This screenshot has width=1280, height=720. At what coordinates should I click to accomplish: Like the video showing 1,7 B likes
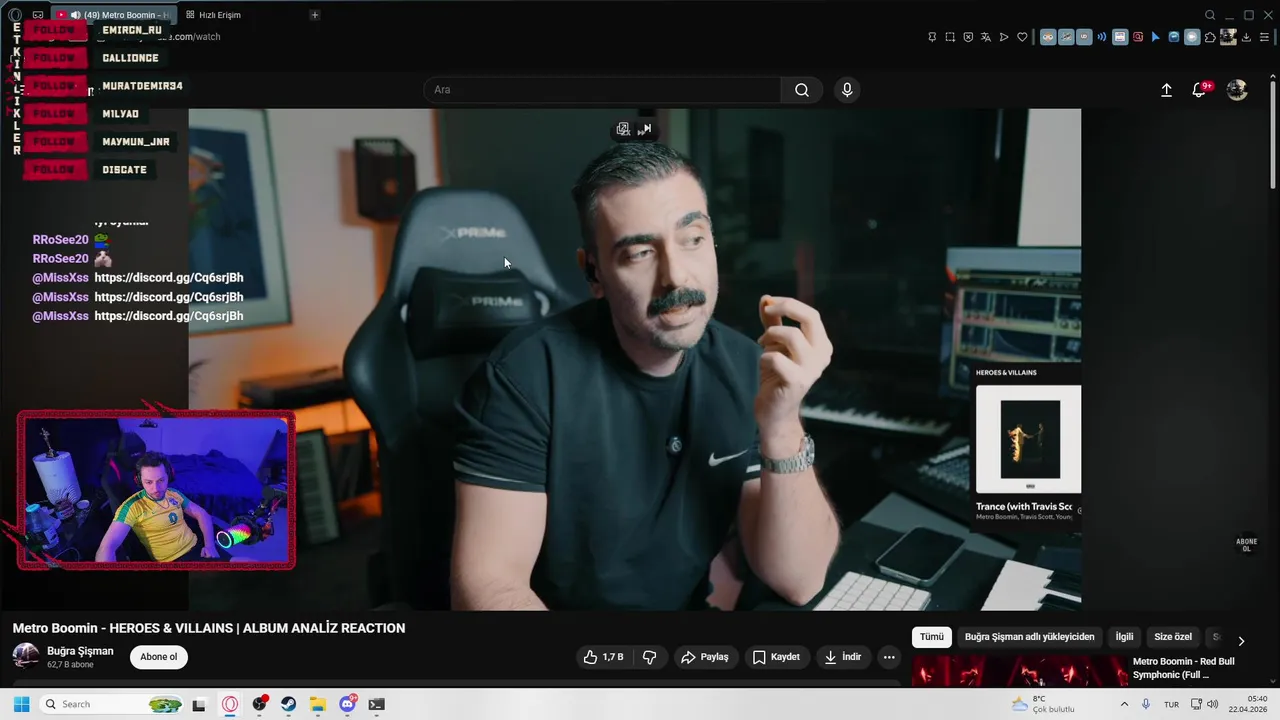(604, 657)
